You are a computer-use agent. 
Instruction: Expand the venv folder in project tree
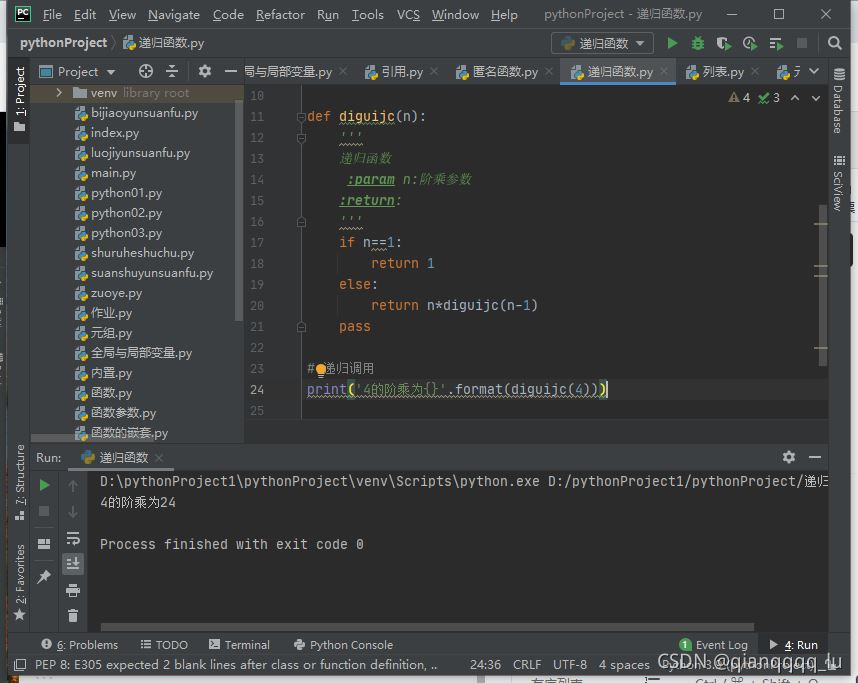(x=60, y=93)
